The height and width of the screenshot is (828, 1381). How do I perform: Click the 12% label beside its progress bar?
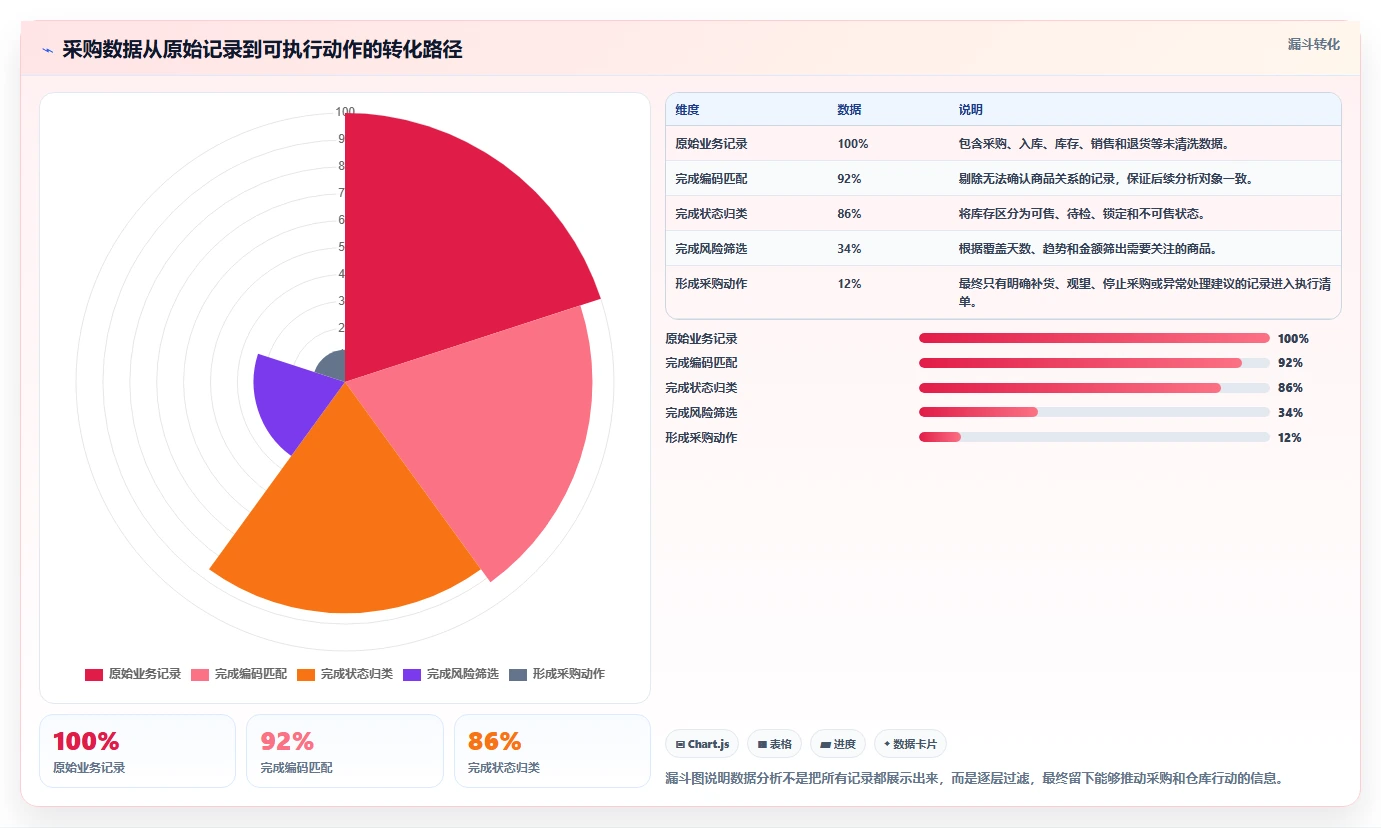(1290, 438)
